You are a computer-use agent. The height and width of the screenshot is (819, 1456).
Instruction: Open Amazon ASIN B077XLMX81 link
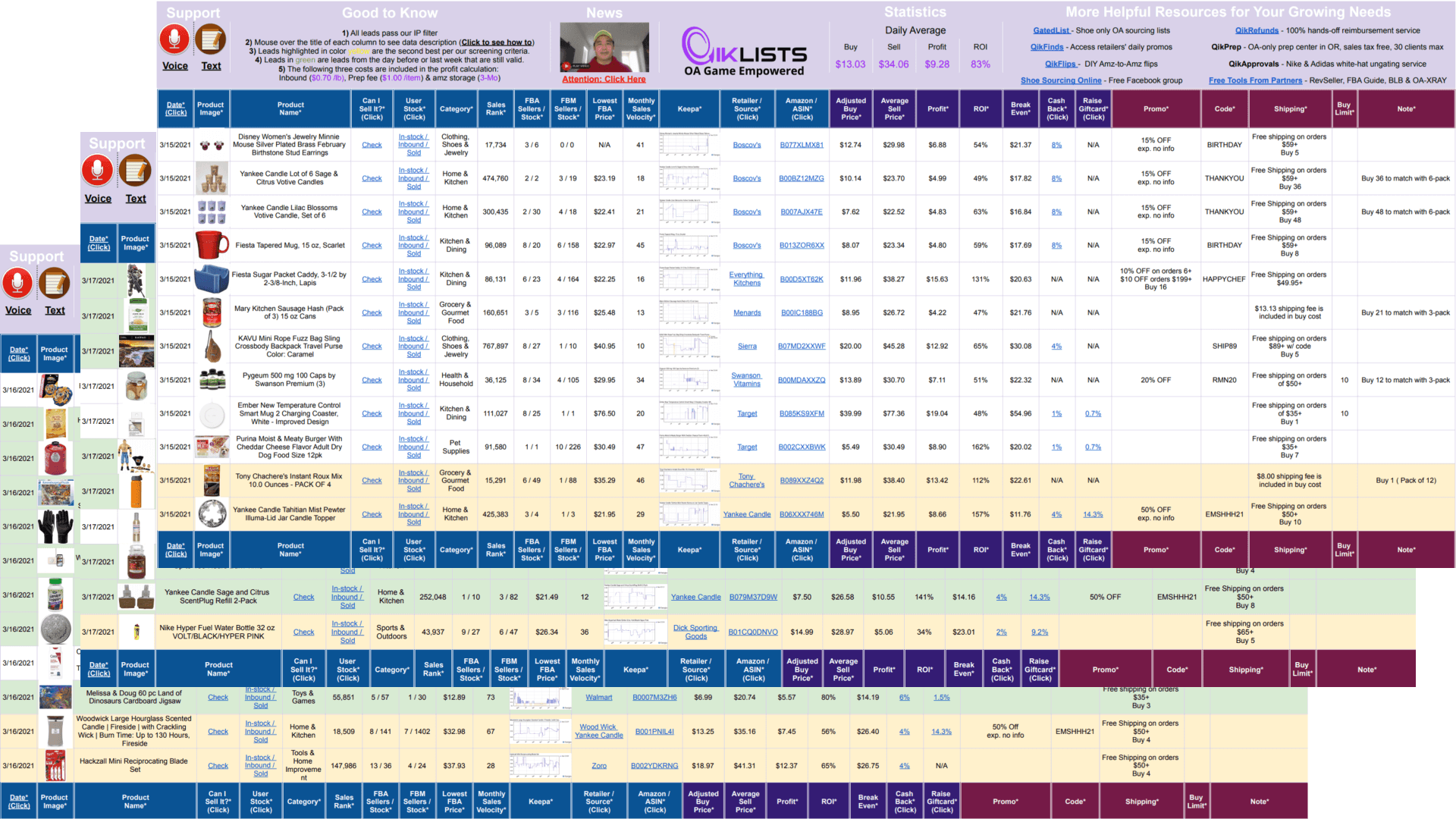click(802, 145)
